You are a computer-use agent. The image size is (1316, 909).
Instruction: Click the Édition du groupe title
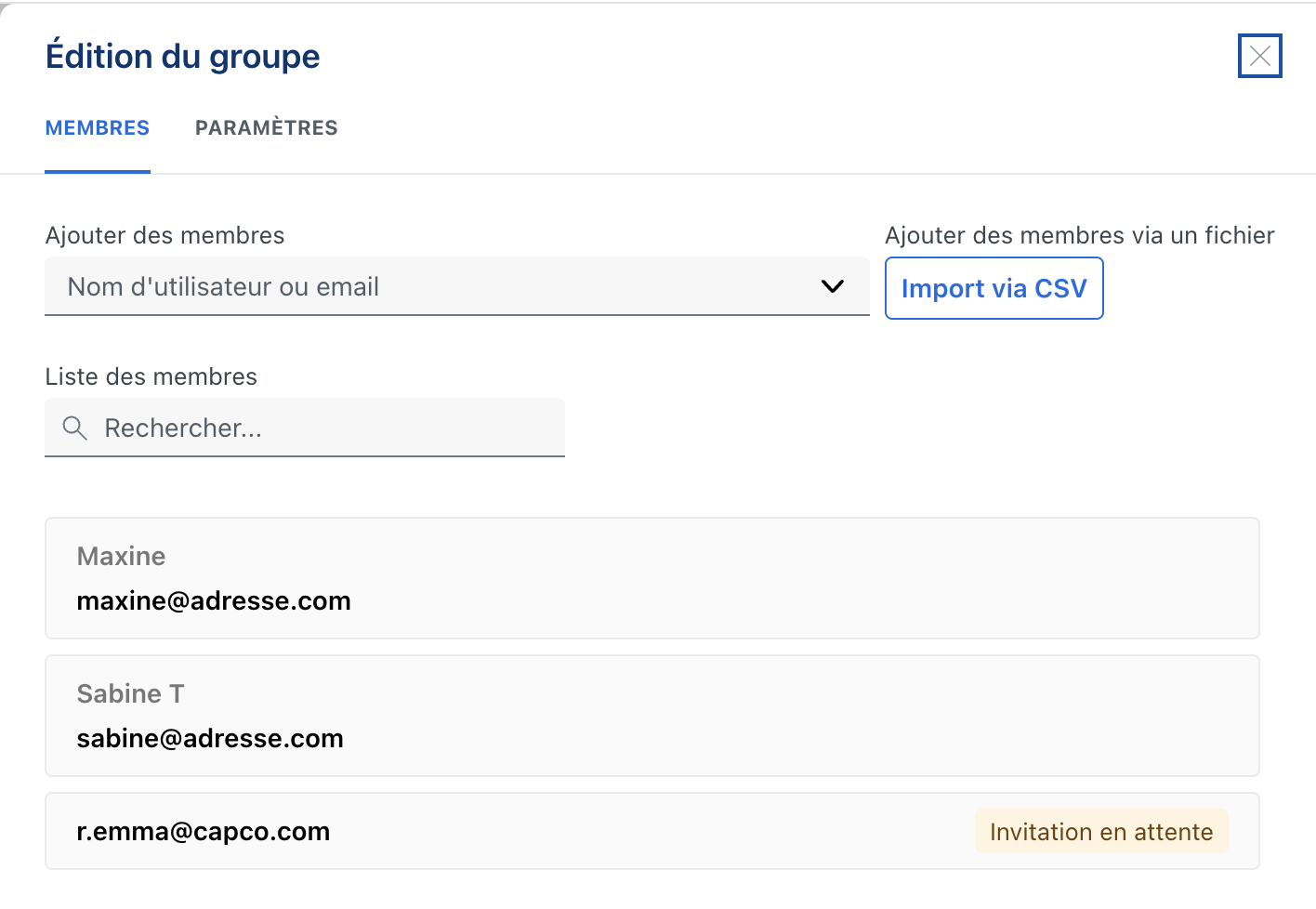[182, 57]
